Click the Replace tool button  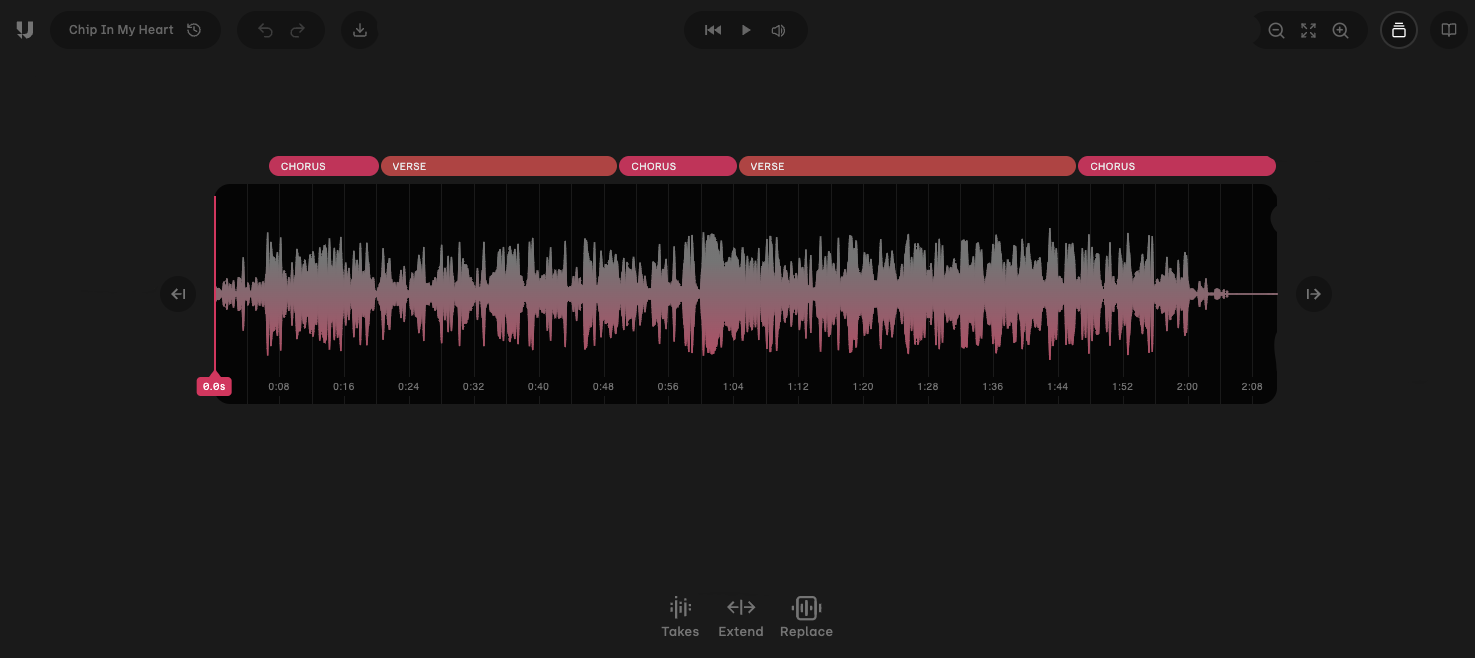(x=806, y=617)
